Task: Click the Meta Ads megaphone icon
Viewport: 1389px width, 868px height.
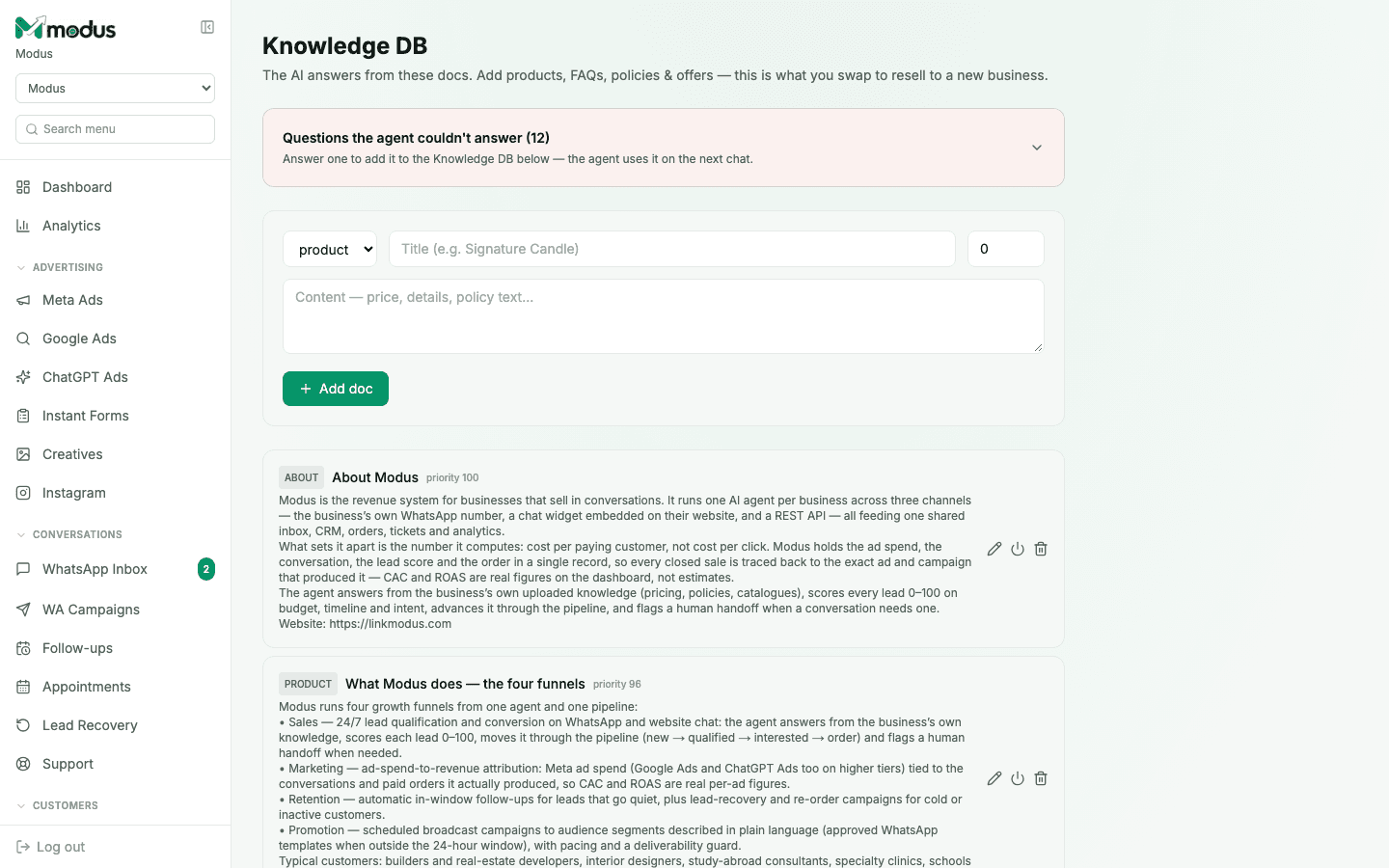Action: pyautogui.click(x=23, y=300)
